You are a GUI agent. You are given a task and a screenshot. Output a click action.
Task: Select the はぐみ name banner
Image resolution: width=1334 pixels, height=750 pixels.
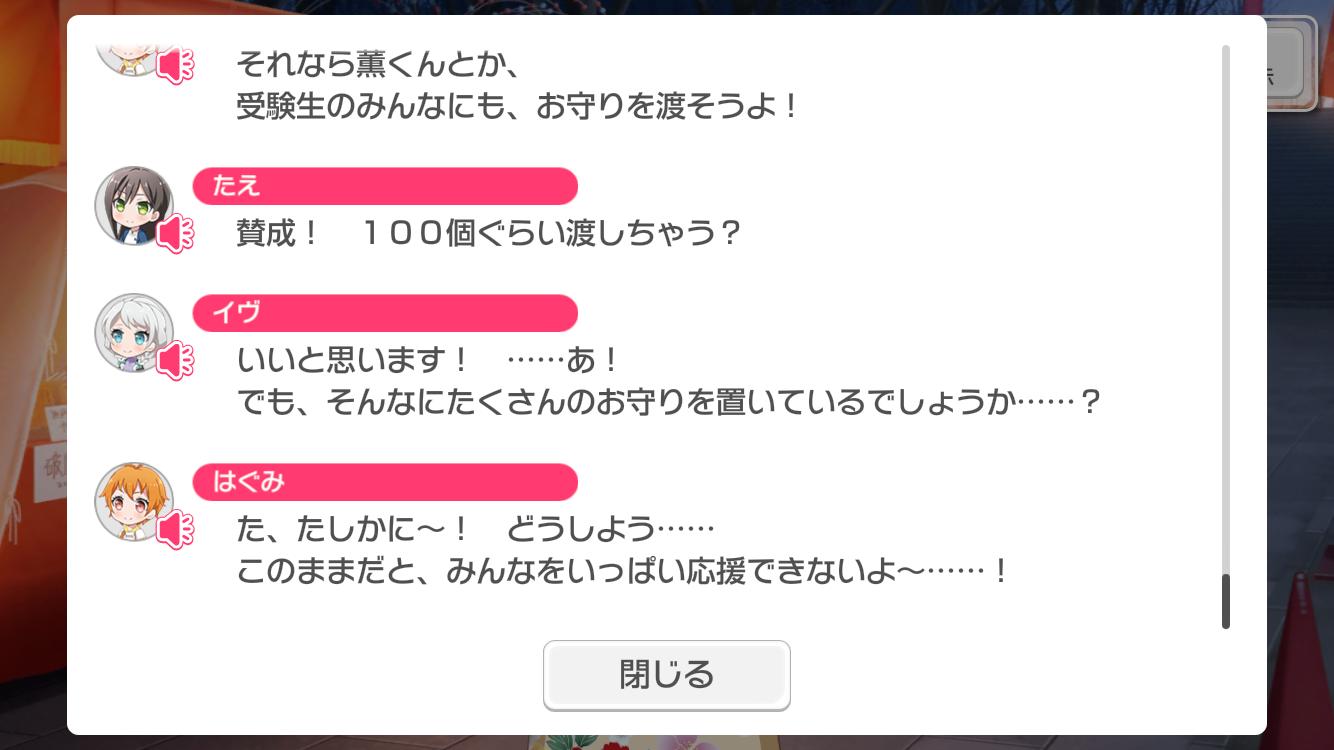click(x=385, y=482)
